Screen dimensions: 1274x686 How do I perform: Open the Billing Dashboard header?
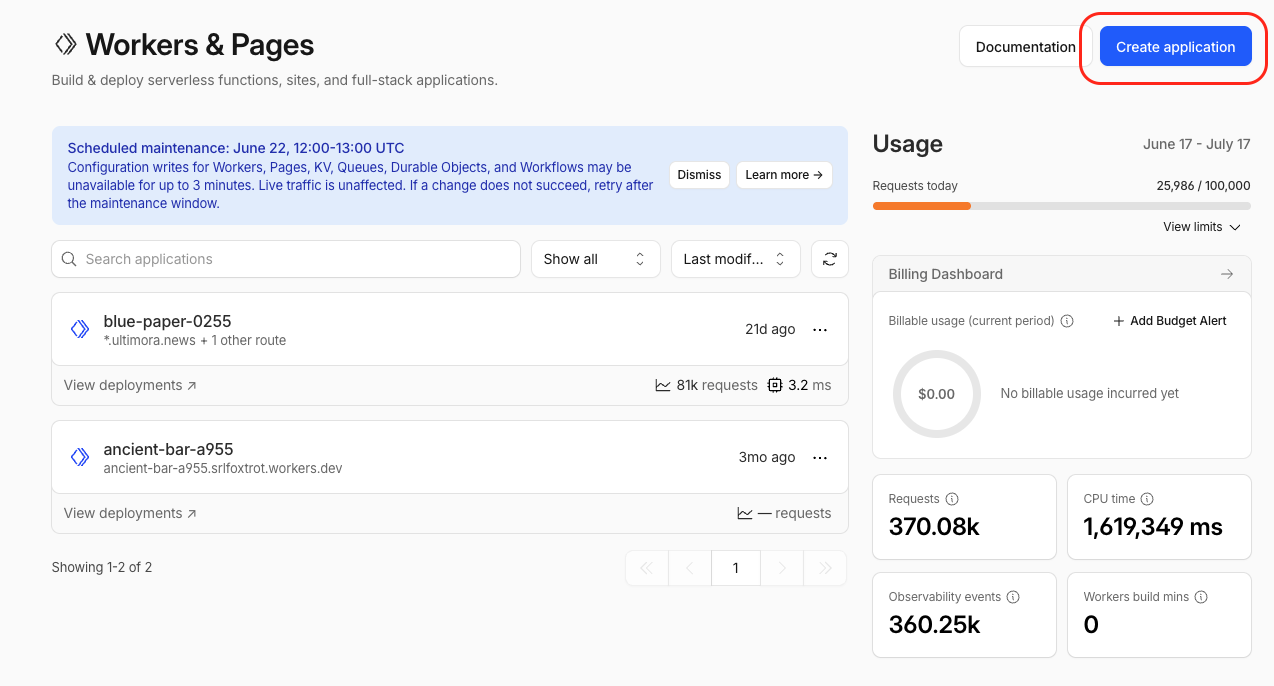click(1062, 274)
